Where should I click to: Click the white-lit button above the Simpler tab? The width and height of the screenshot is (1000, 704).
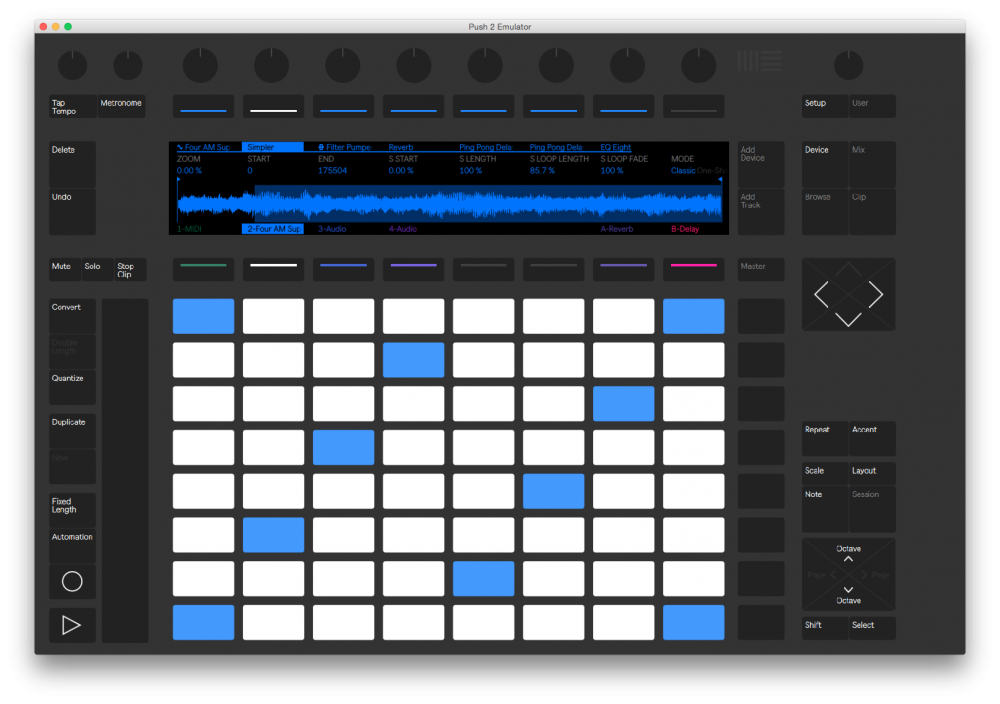tap(274, 106)
